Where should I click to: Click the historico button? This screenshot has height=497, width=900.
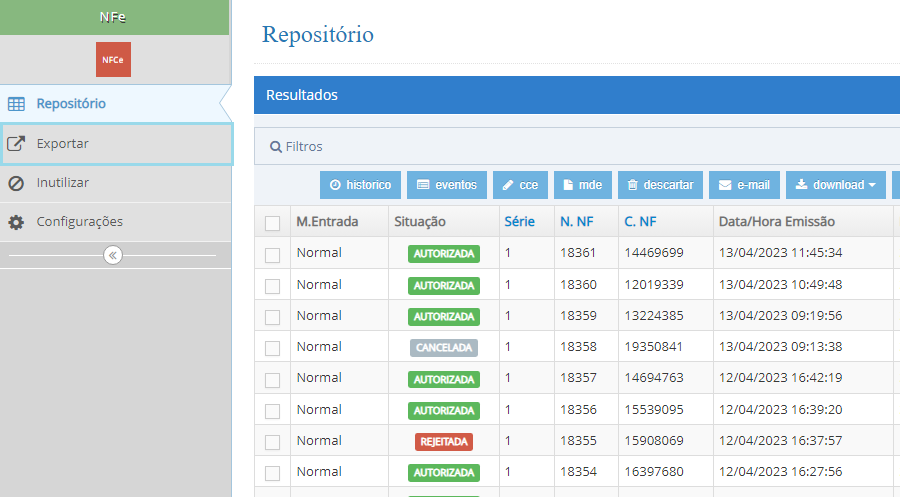(x=360, y=185)
